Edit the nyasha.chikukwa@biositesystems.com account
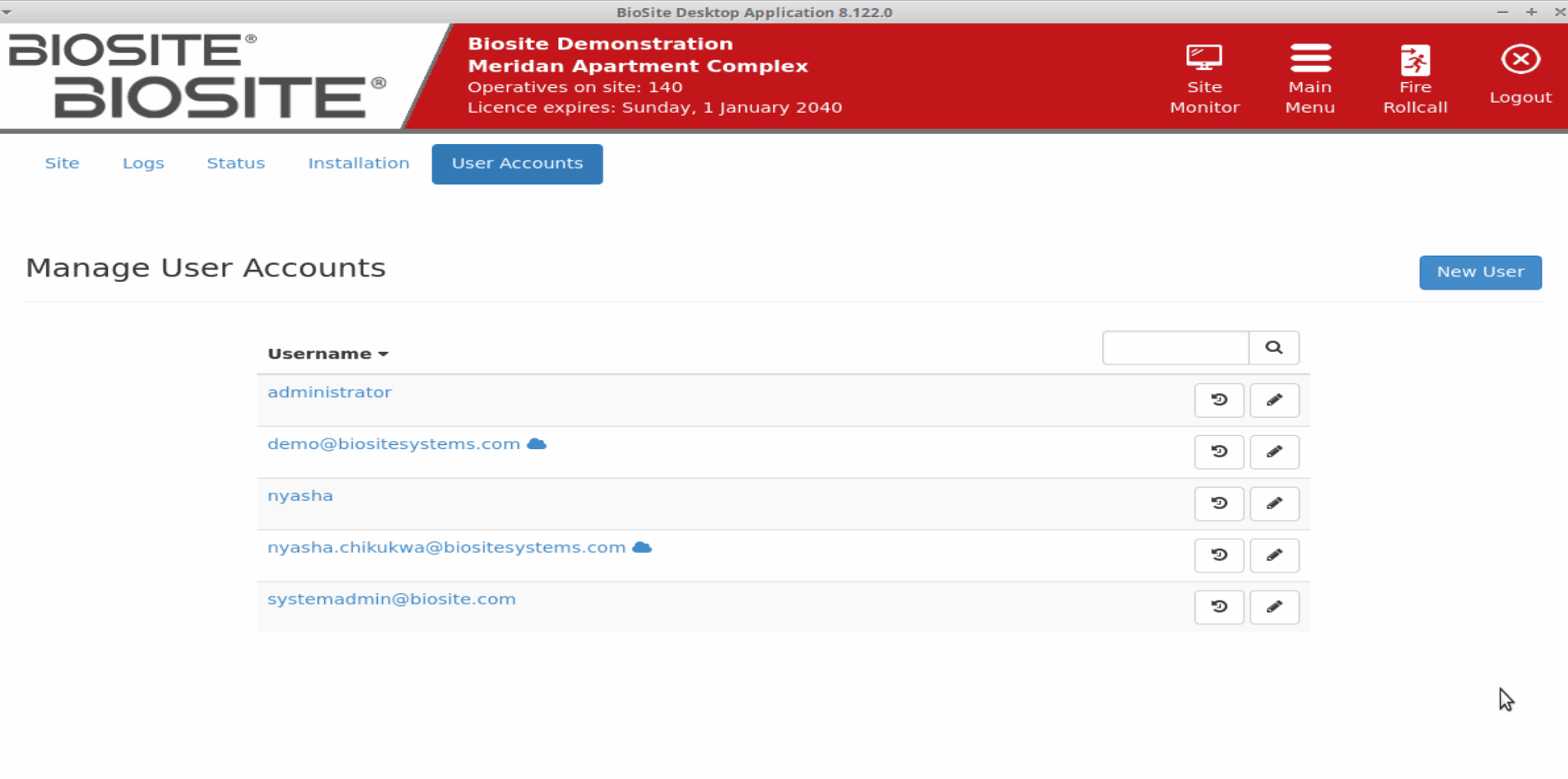 [1274, 556]
